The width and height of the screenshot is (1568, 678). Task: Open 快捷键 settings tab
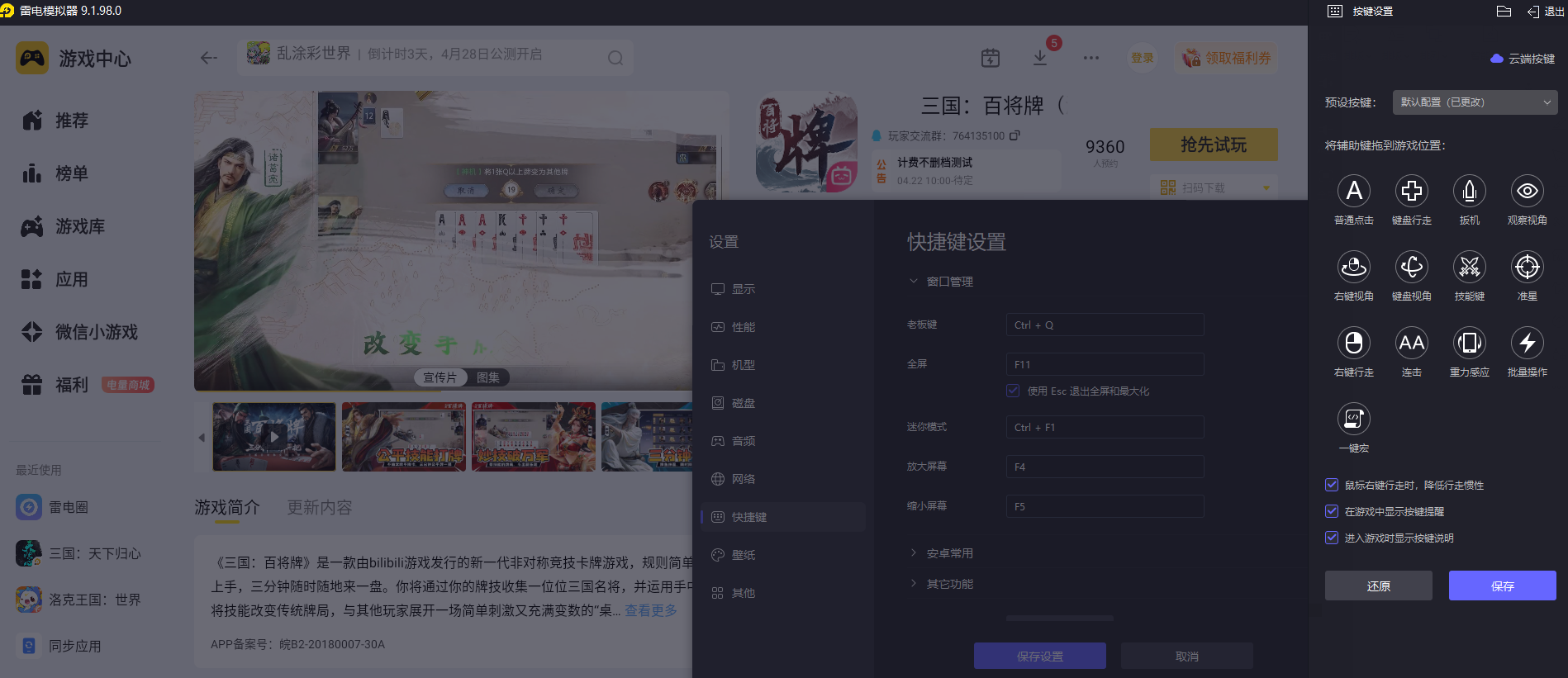782,517
